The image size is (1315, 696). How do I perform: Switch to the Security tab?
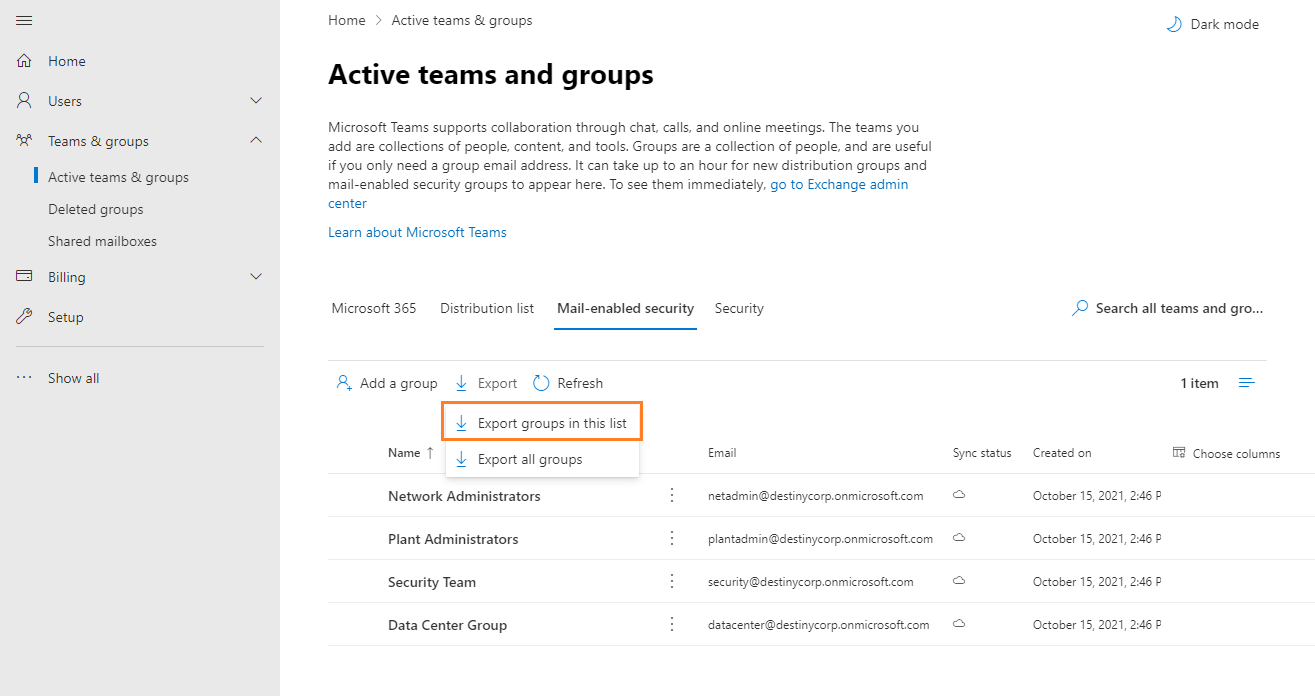tap(739, 308)
